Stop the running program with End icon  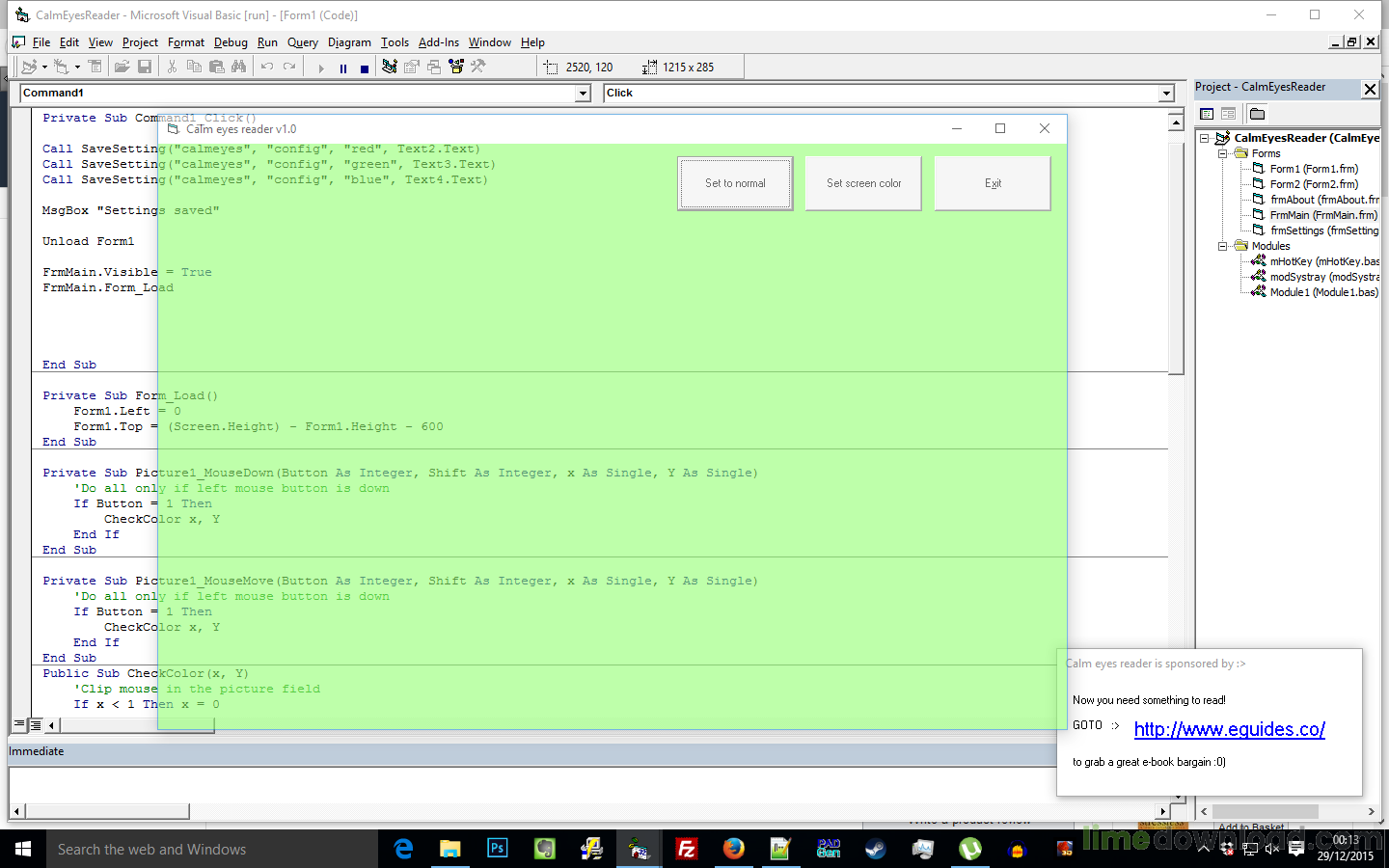coord(364,66)
